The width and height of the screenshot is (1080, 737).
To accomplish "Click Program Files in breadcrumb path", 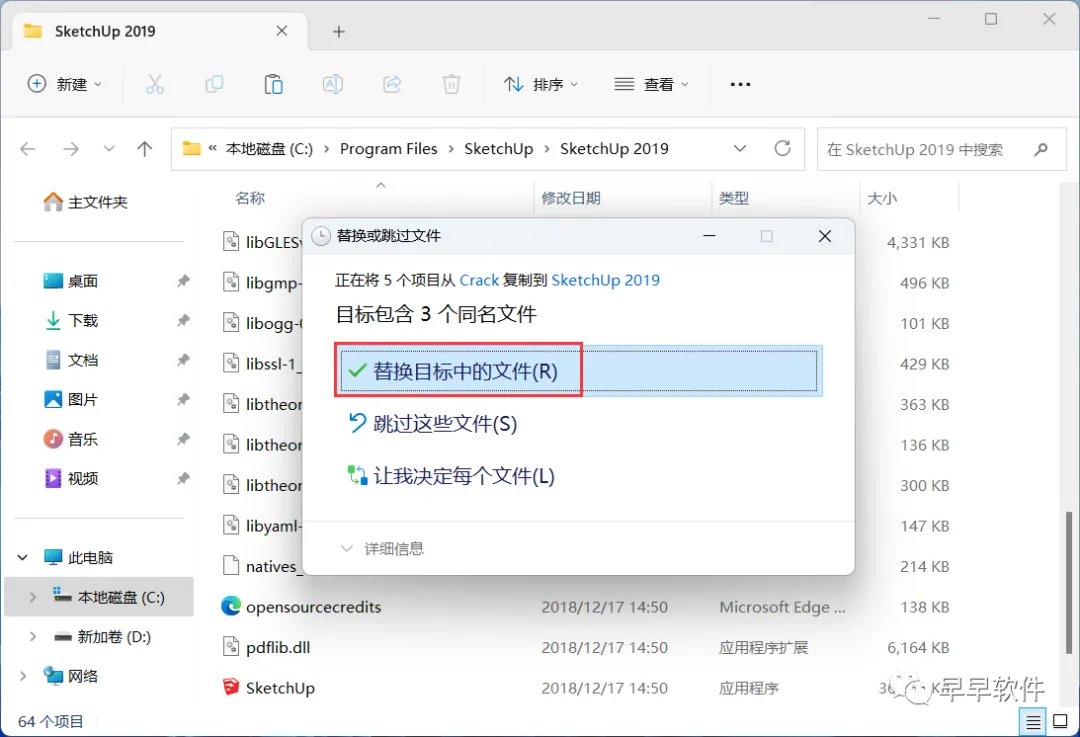I will click(x=388, y=149).
